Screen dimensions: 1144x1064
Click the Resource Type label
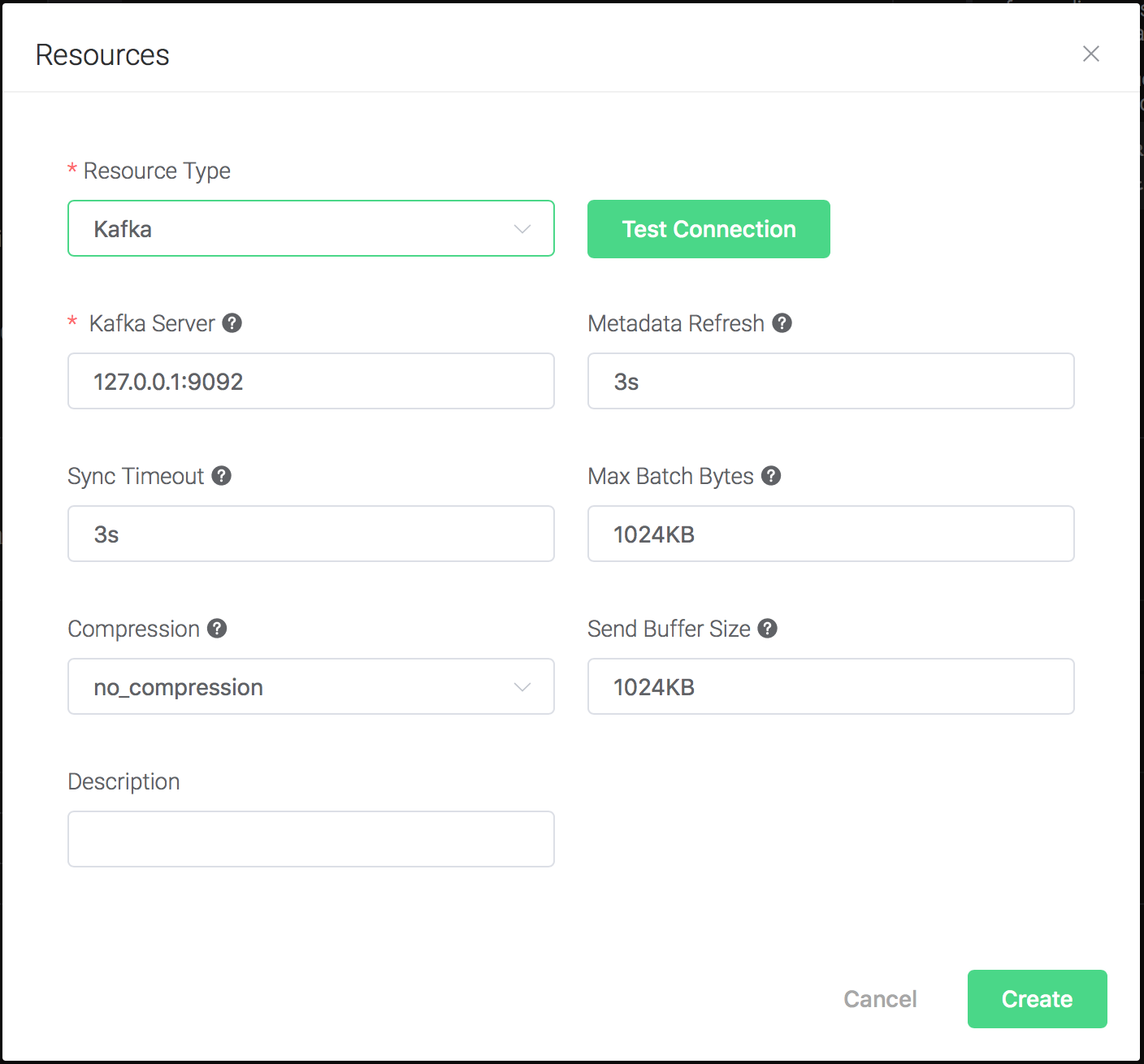click(157, 171)
